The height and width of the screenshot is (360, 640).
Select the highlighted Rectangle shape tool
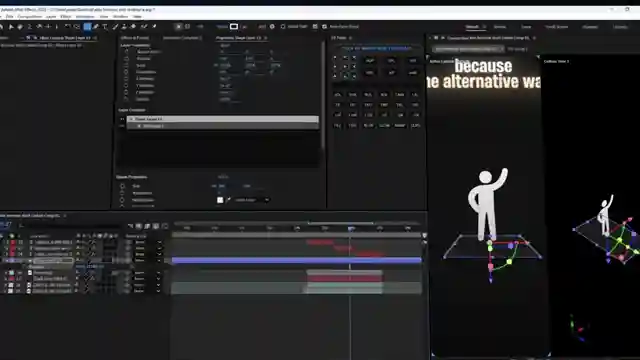point(87,27)
